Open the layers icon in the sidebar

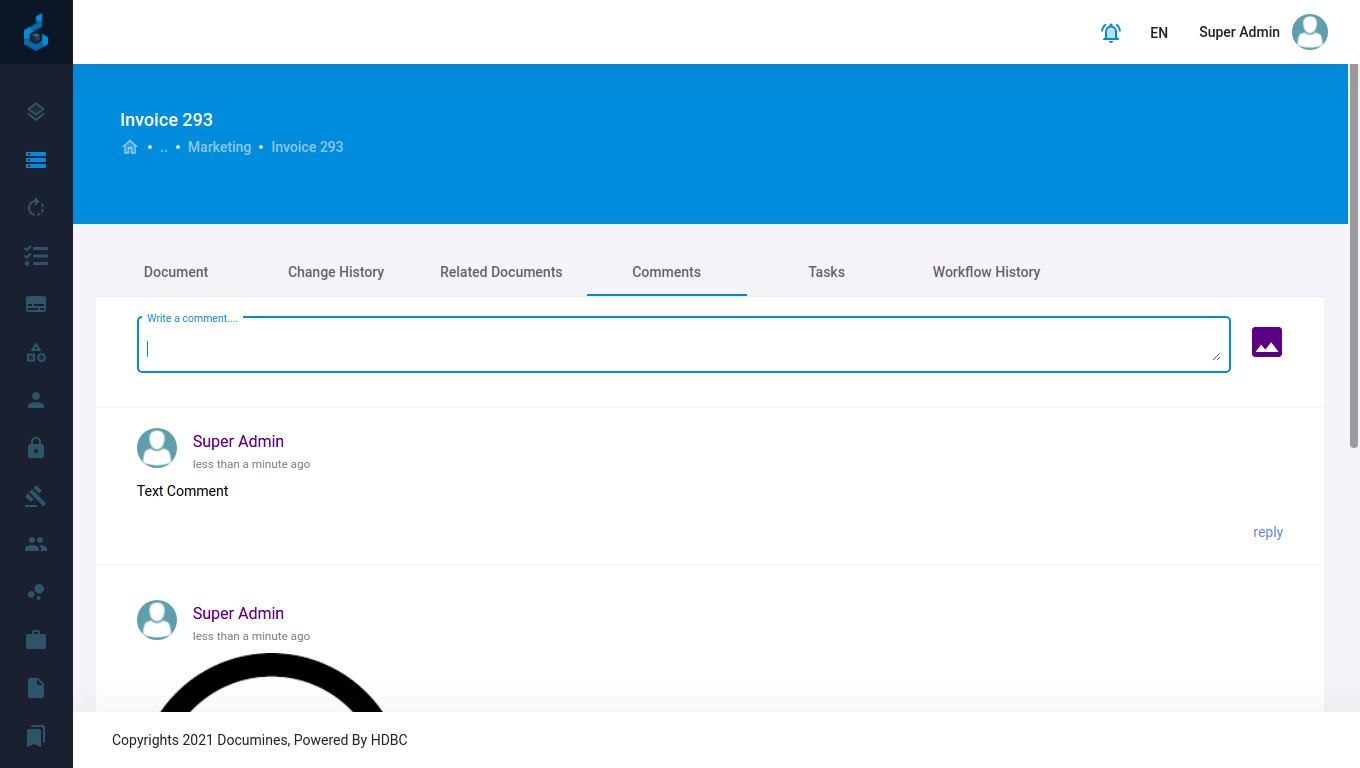tap(36, 112)
